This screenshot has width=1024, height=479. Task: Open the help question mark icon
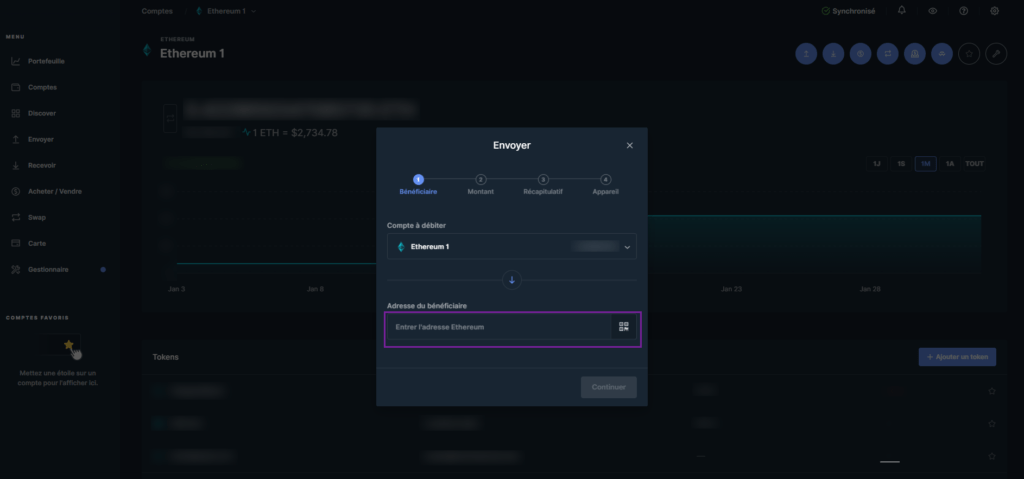click(963, 11)
